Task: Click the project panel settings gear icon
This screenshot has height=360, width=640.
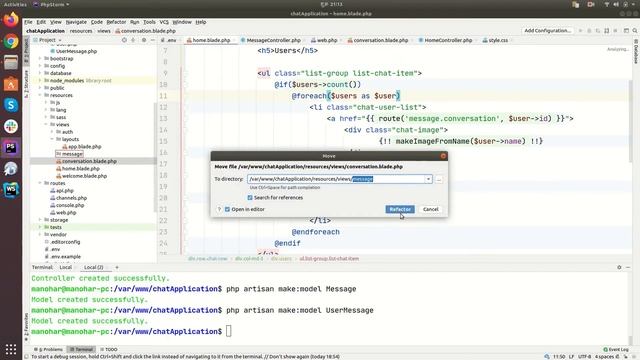Action: click(144, 40)
